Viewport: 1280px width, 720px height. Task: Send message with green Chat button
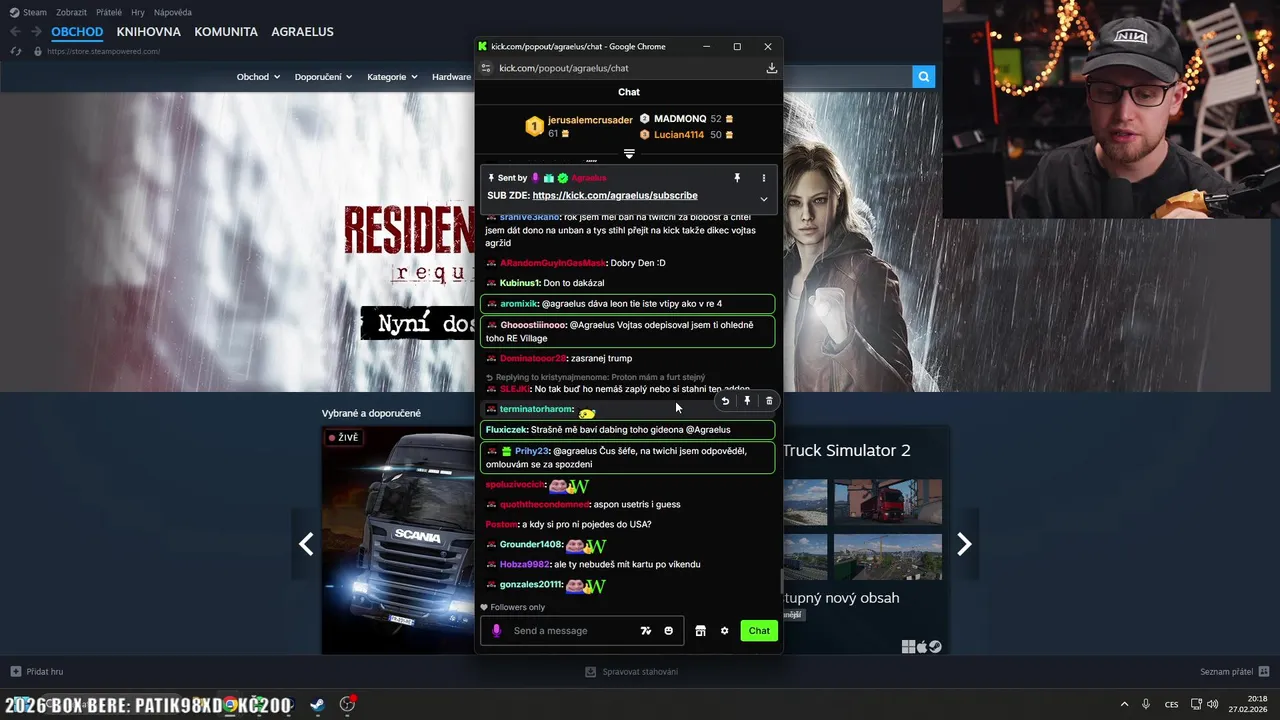(x=759, y=631)
